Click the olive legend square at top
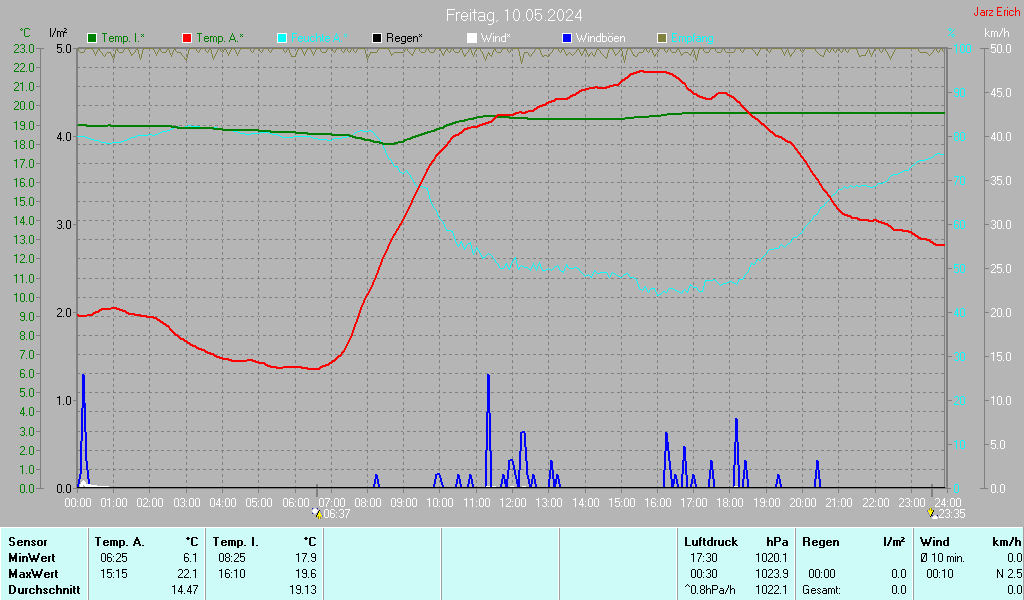This screenshot has height=600, width=1024. [662, 38]
